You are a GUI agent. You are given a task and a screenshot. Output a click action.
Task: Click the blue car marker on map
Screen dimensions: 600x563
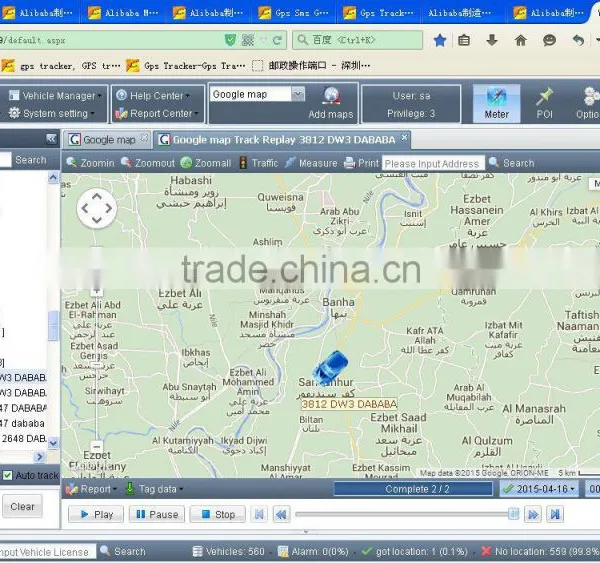pyautogui.click(x=330, y=368)
